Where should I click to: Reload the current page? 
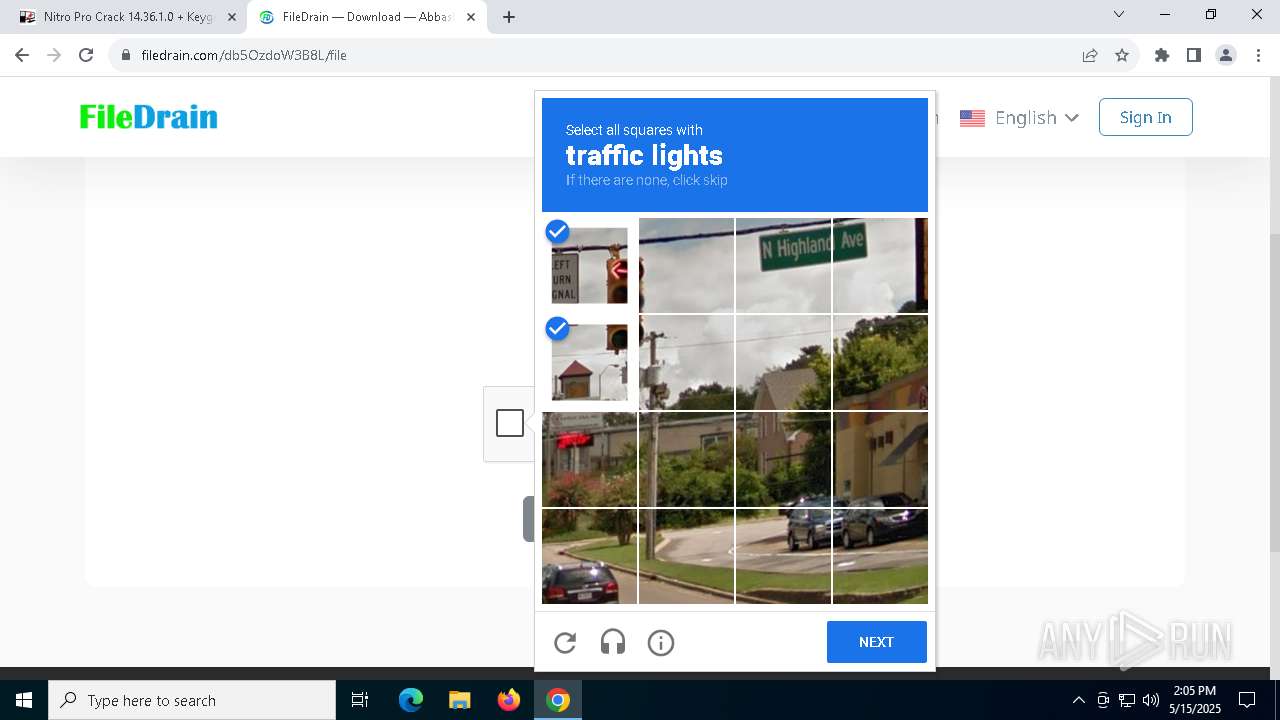[x=86, y=55]
